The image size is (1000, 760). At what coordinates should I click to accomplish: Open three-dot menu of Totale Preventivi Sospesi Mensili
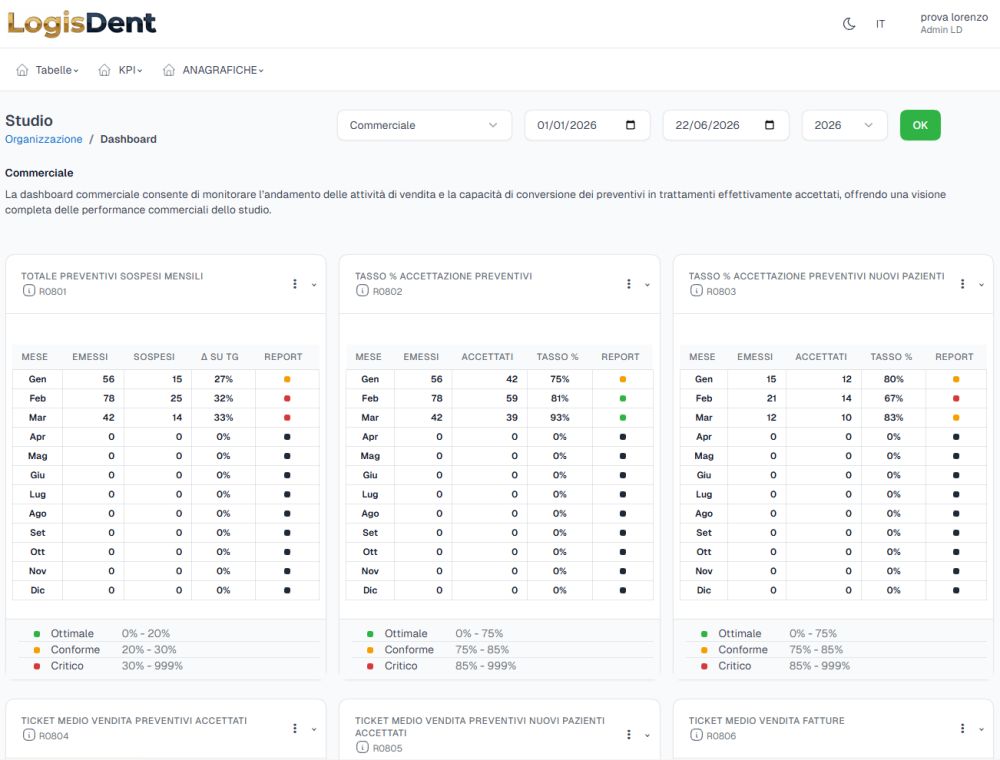295,284
